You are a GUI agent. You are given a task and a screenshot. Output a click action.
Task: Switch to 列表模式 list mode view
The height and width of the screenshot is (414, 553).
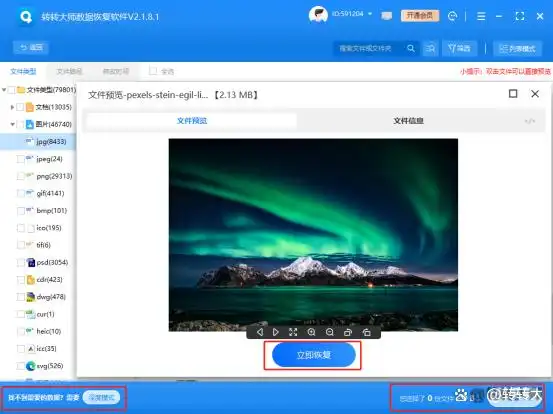point(517,49)
